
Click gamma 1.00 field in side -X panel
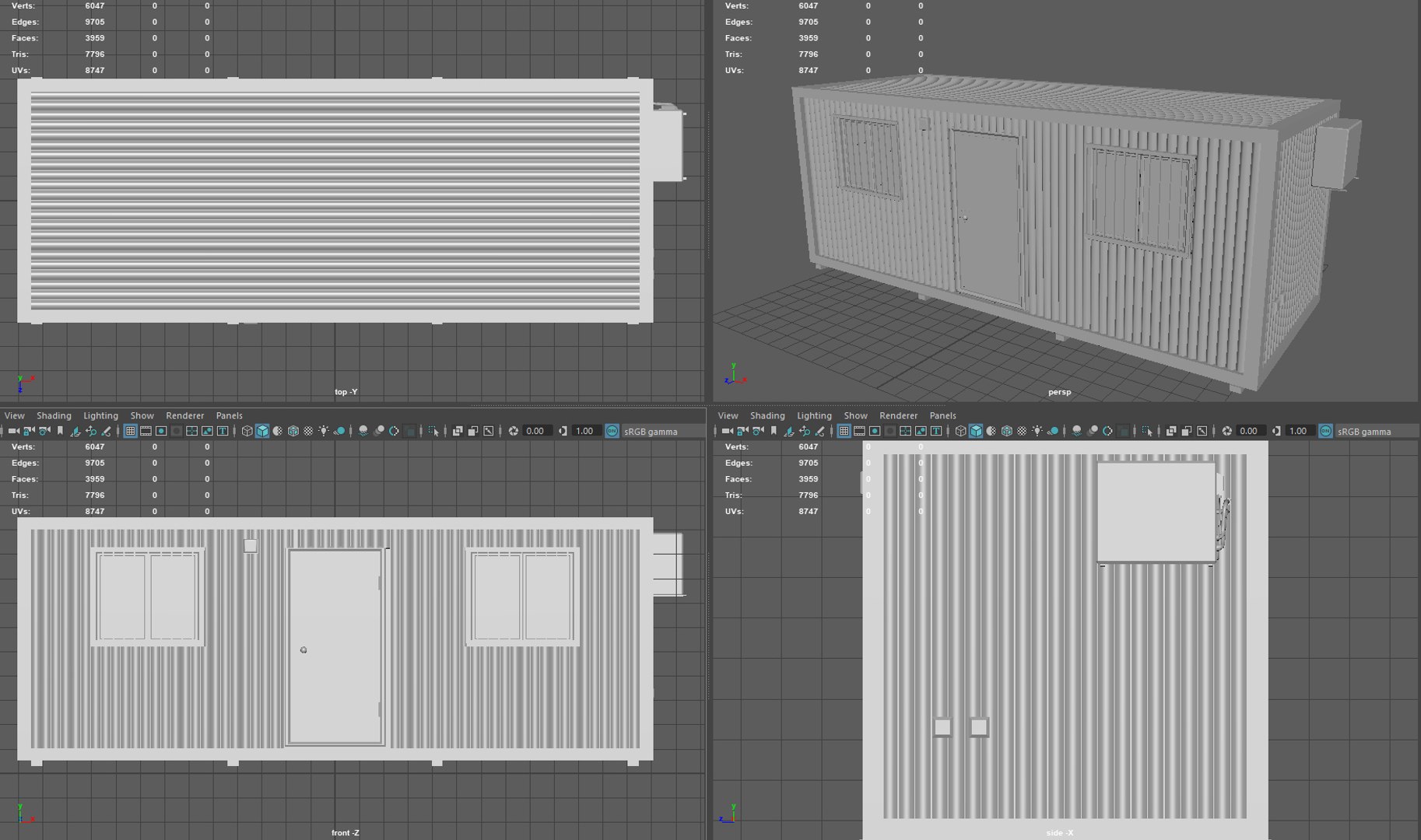(x=1300, y=431)
